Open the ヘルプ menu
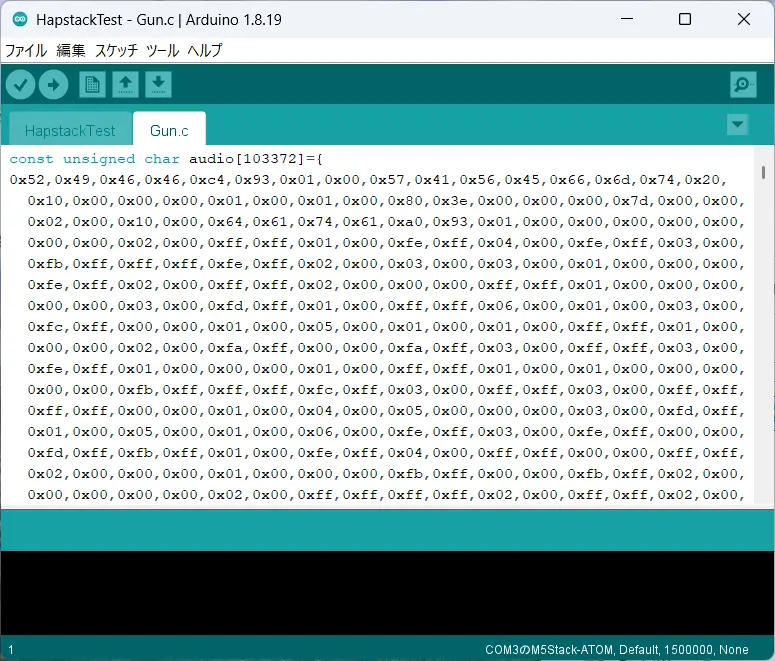This screenshot has height=661, width=775. pos(205,50)
